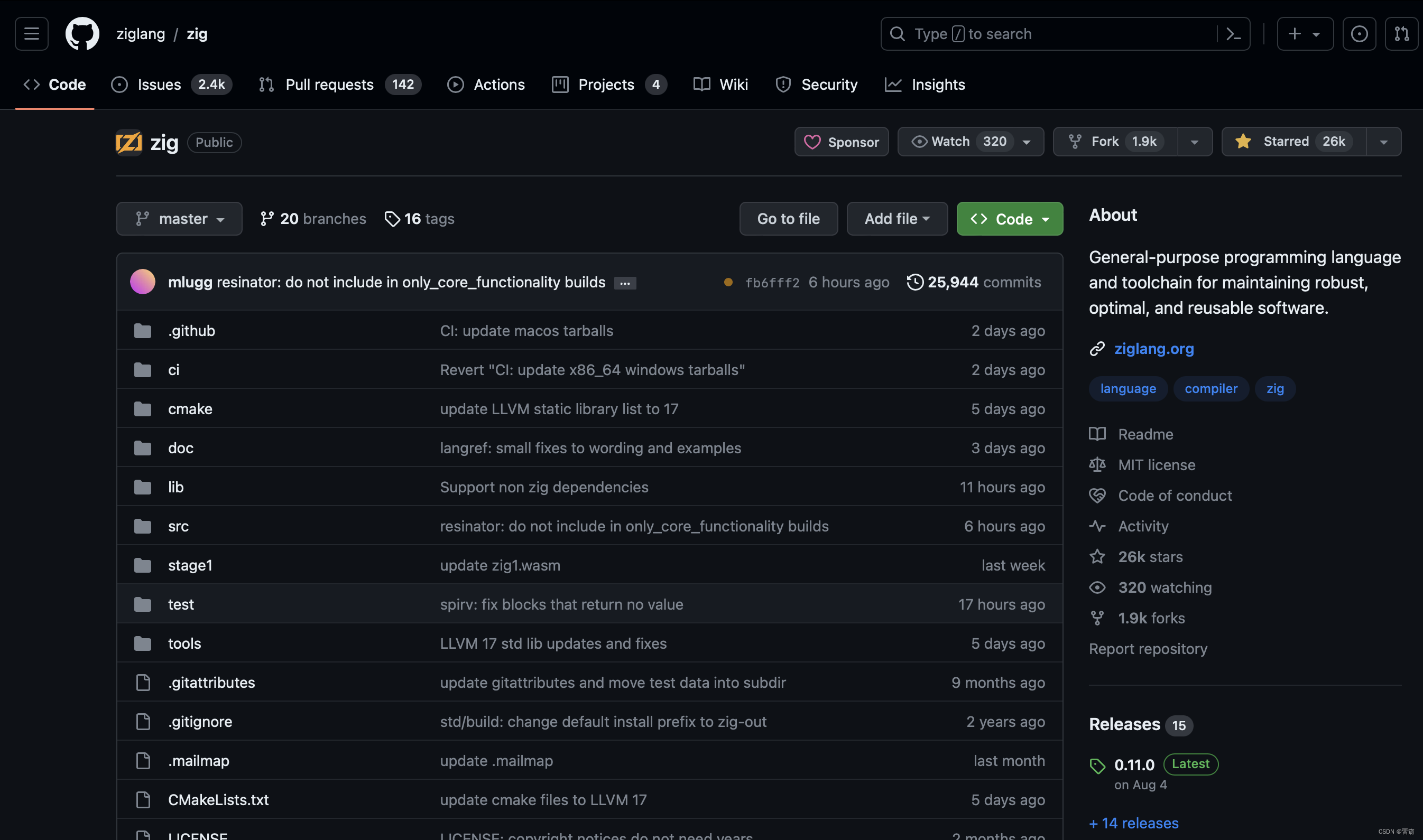This screenshot has width=1423, height=840.
Task: Open the Wiki tab
Action: 721,85
